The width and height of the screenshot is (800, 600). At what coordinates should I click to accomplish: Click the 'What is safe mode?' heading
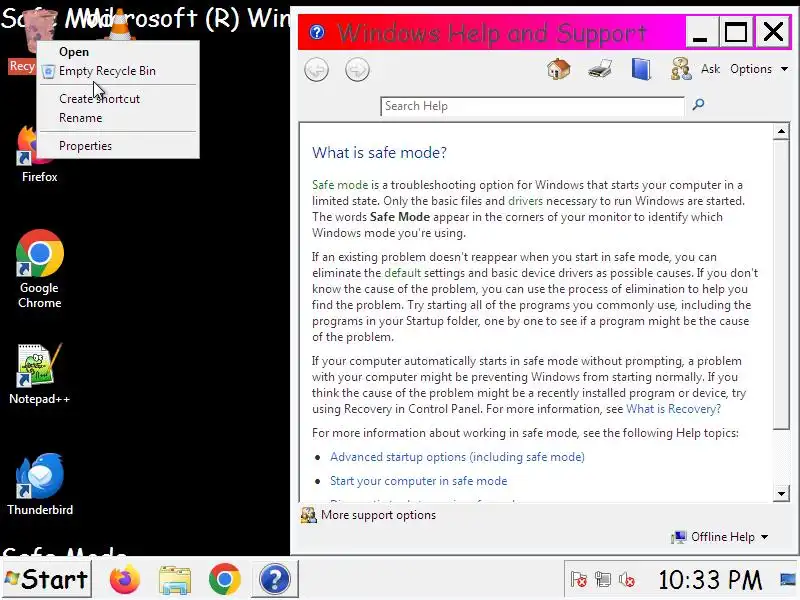point(380,153)
